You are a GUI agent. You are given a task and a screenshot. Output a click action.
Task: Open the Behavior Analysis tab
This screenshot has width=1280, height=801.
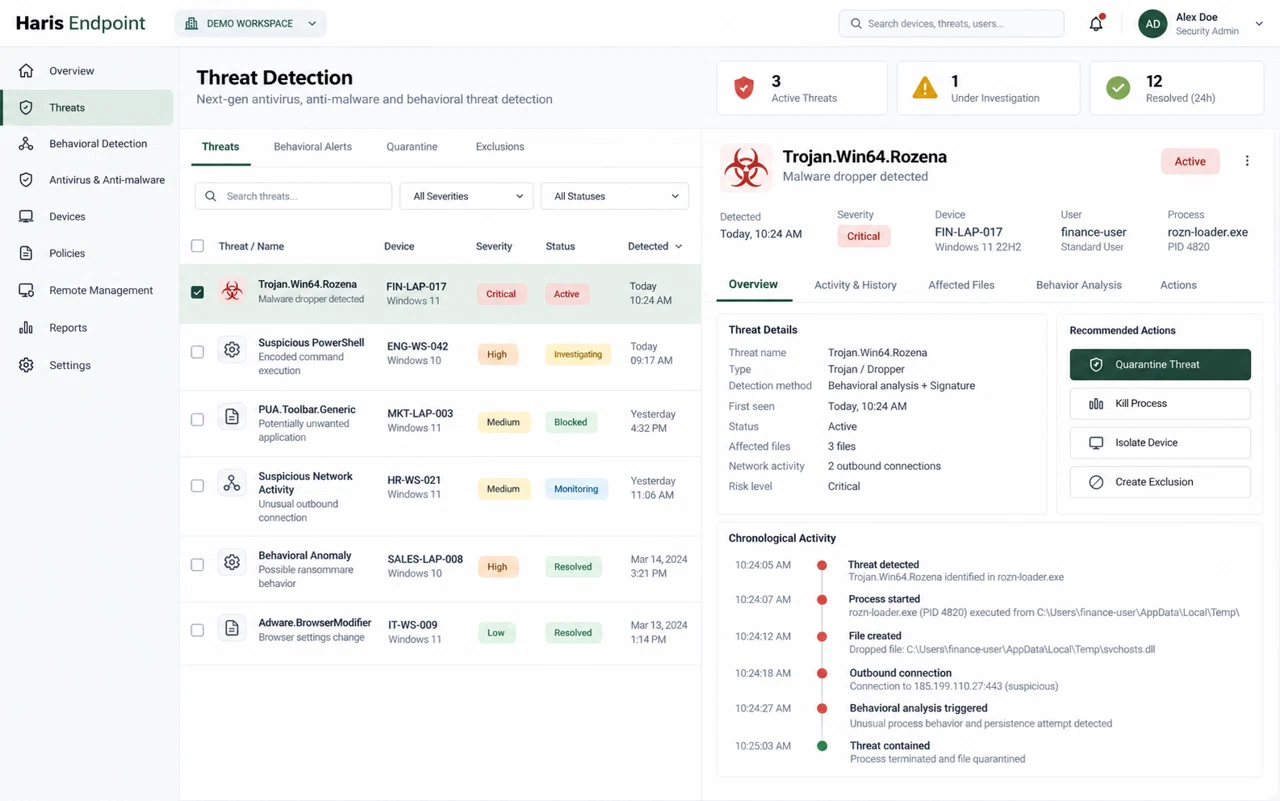[x=1079, y=285]
